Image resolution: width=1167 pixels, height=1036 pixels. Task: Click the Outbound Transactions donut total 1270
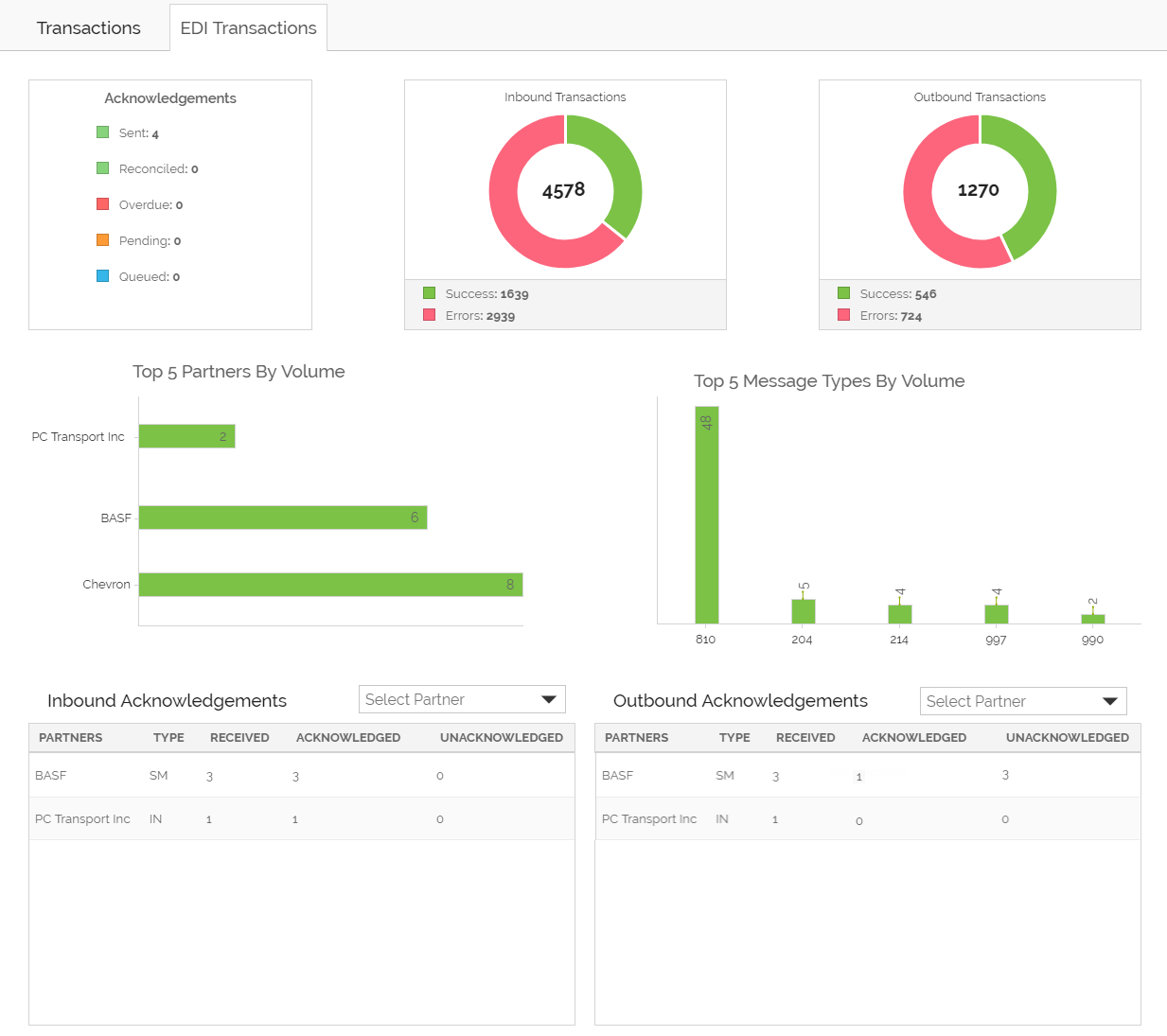(979, 190)
